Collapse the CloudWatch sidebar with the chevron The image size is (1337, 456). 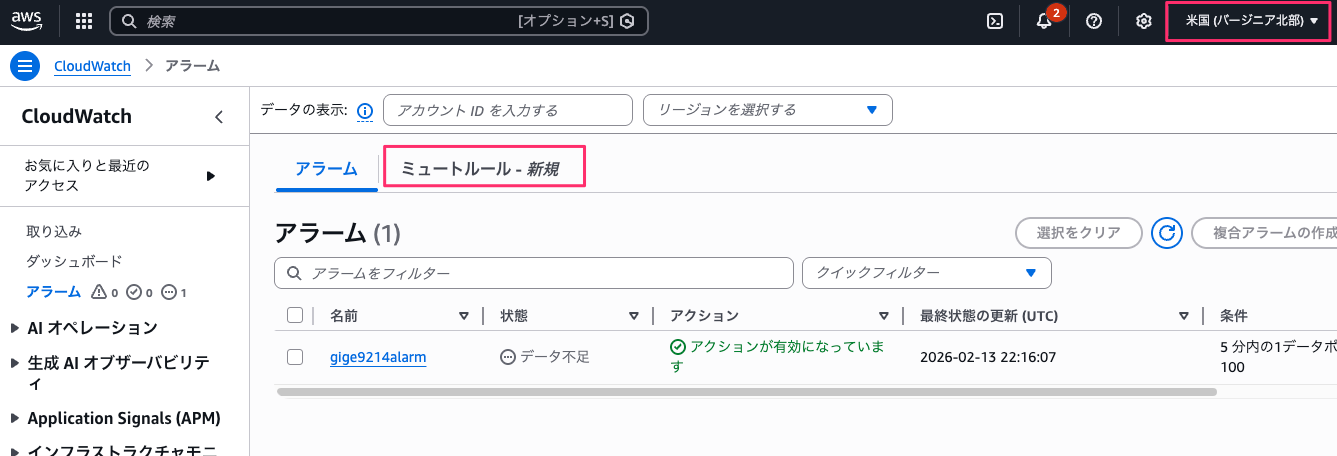(x=219, y=117)
